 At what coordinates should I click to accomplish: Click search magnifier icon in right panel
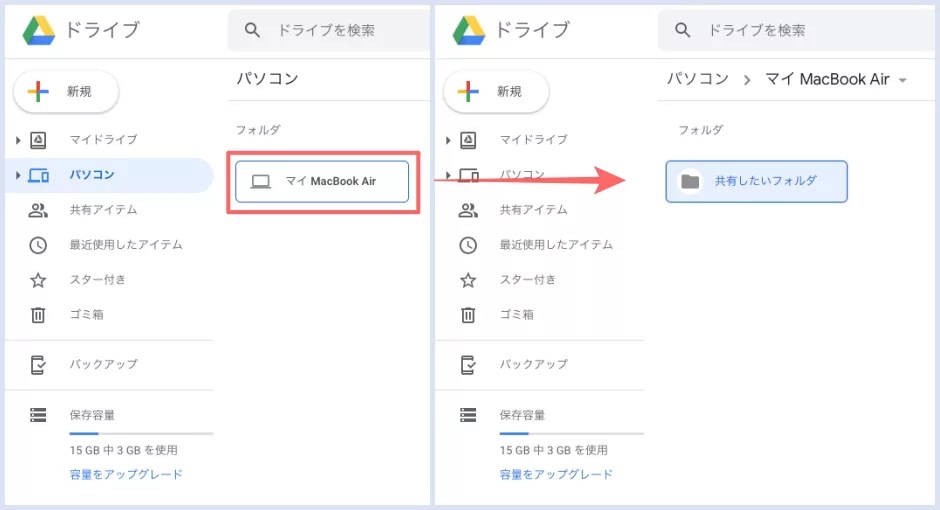pos(682,30)
